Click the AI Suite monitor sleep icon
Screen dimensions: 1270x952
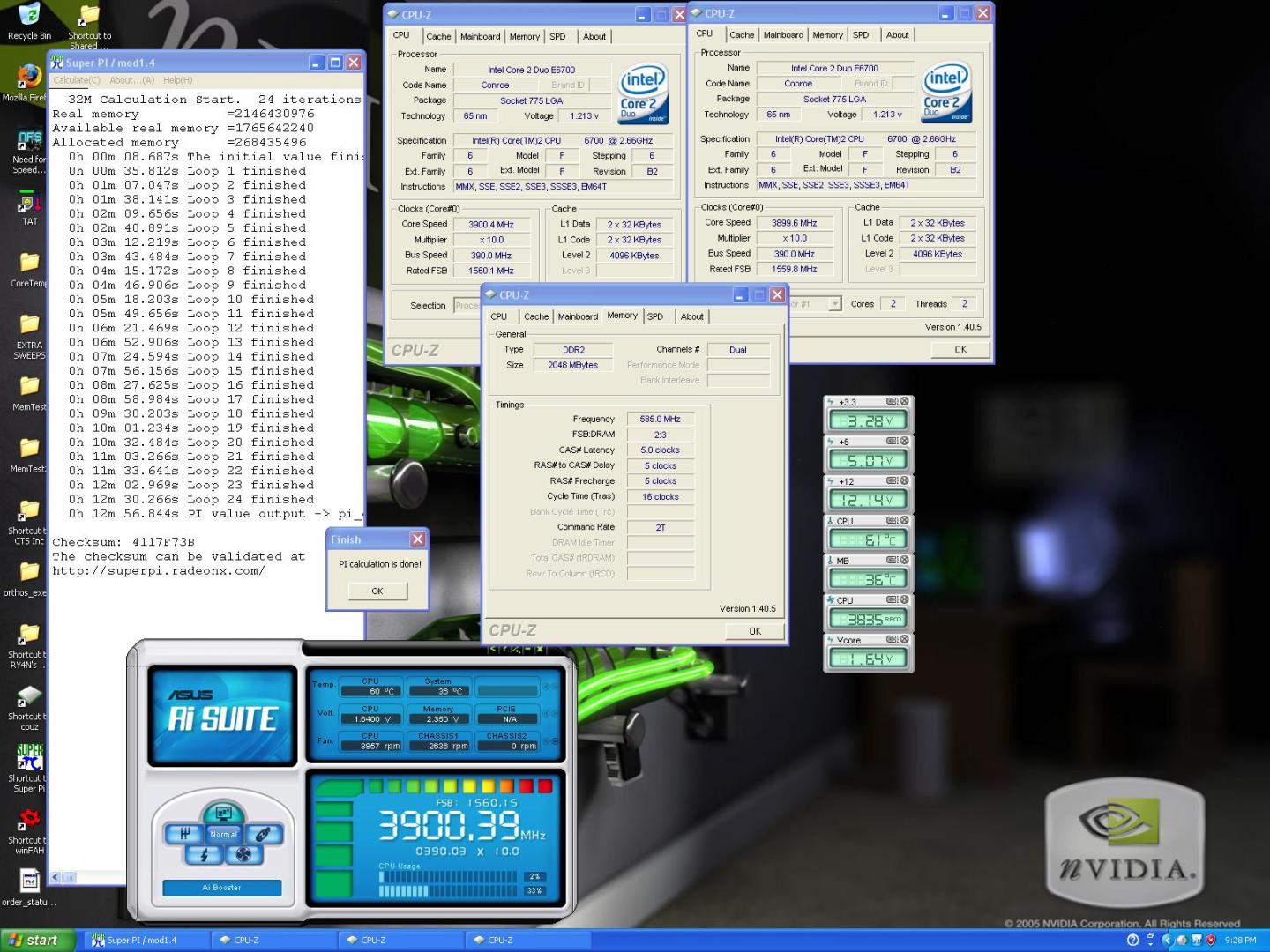pos(223,813)
